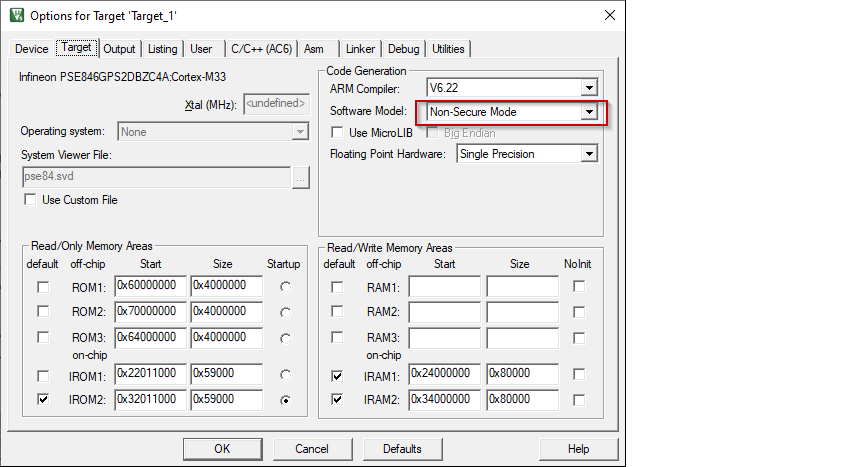Go to the Linker tab
The image size is (862, 467).
(x=360, y=49)
